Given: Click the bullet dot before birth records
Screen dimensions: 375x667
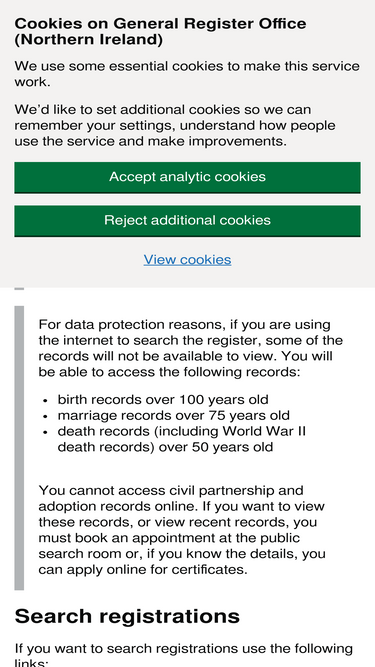Looking at the screenshot, I should pyautogui.click(x=46, y=401).
